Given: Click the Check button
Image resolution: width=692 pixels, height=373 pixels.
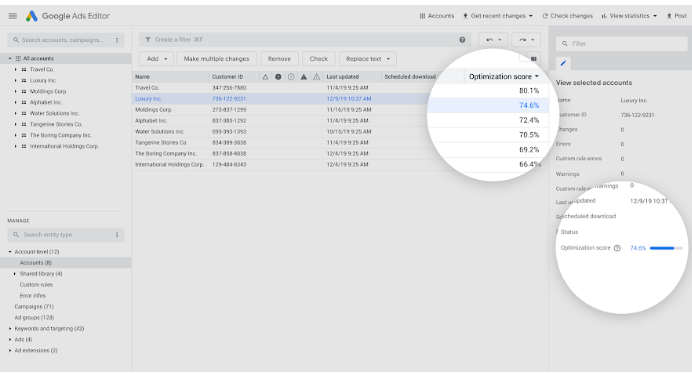Looking at the screenshot, I should point(319,59).
